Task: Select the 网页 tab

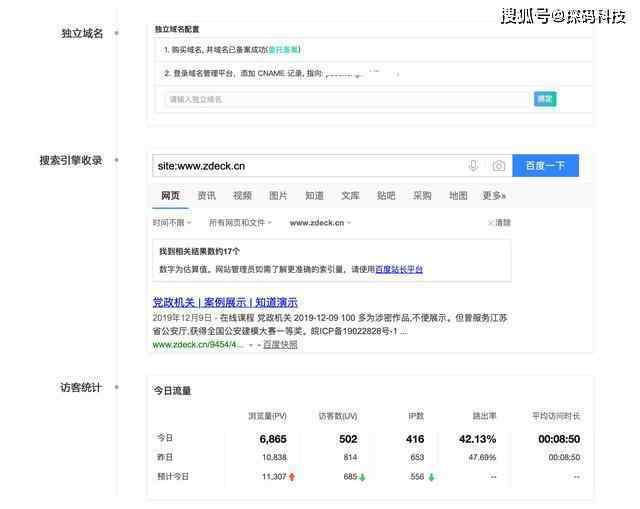Action: [x=170, y=196]
